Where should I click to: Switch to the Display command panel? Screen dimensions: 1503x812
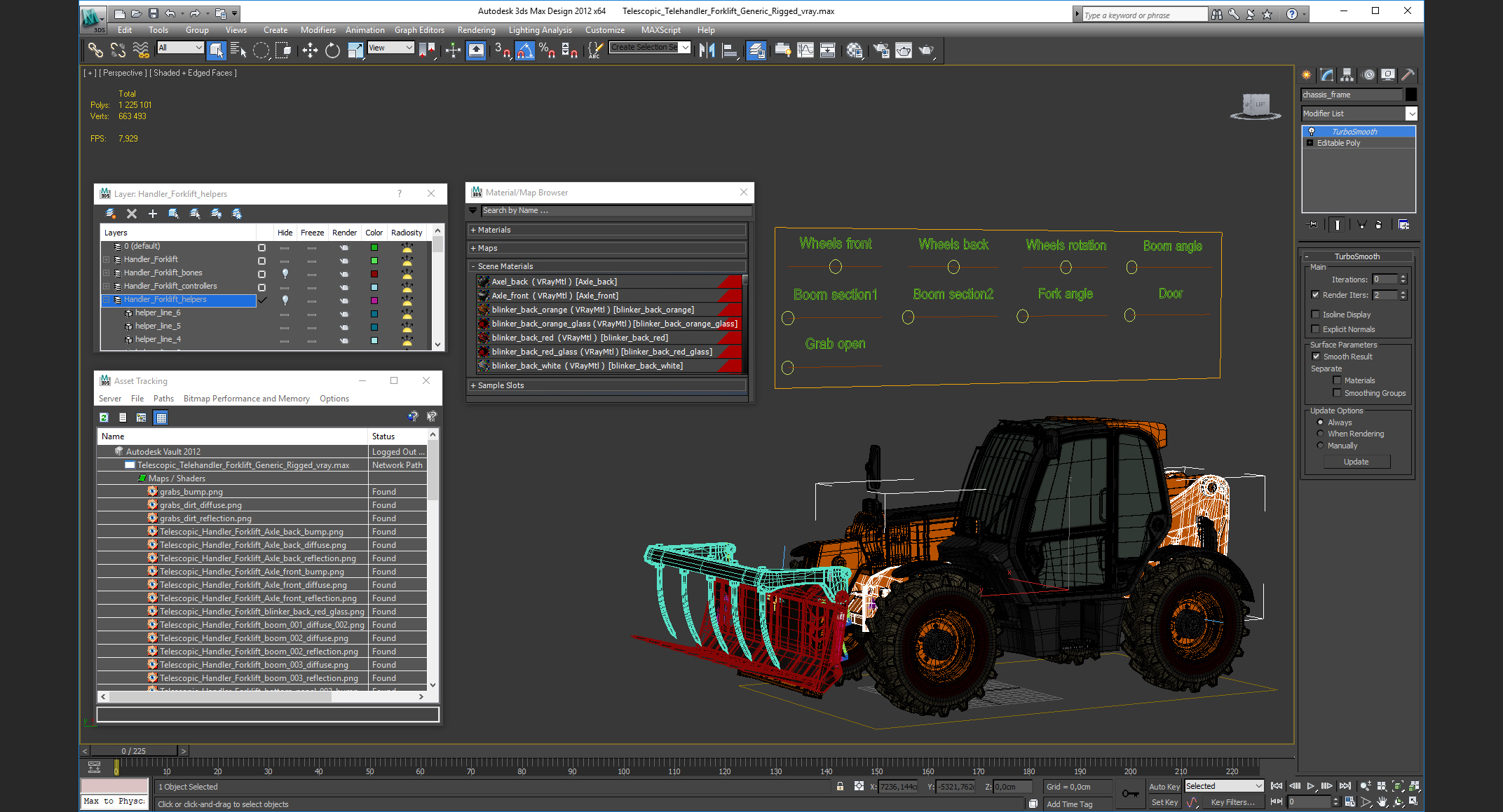point(1388,75)
